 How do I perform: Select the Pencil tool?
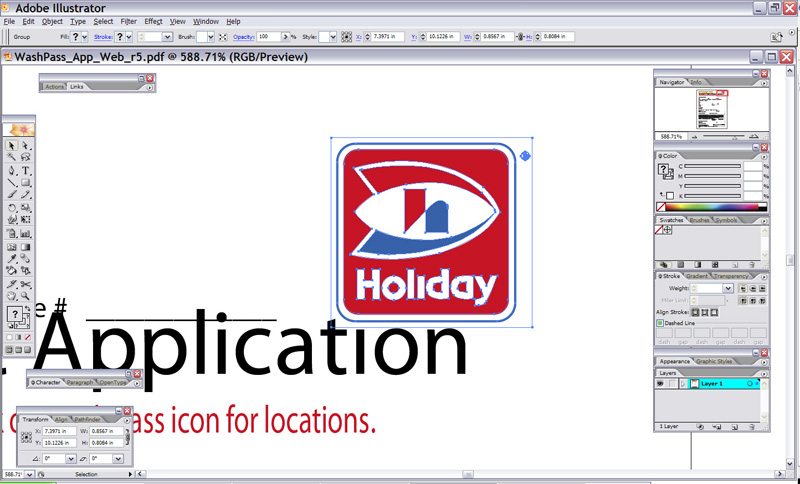pyautogui.click(x=25, y=194)
